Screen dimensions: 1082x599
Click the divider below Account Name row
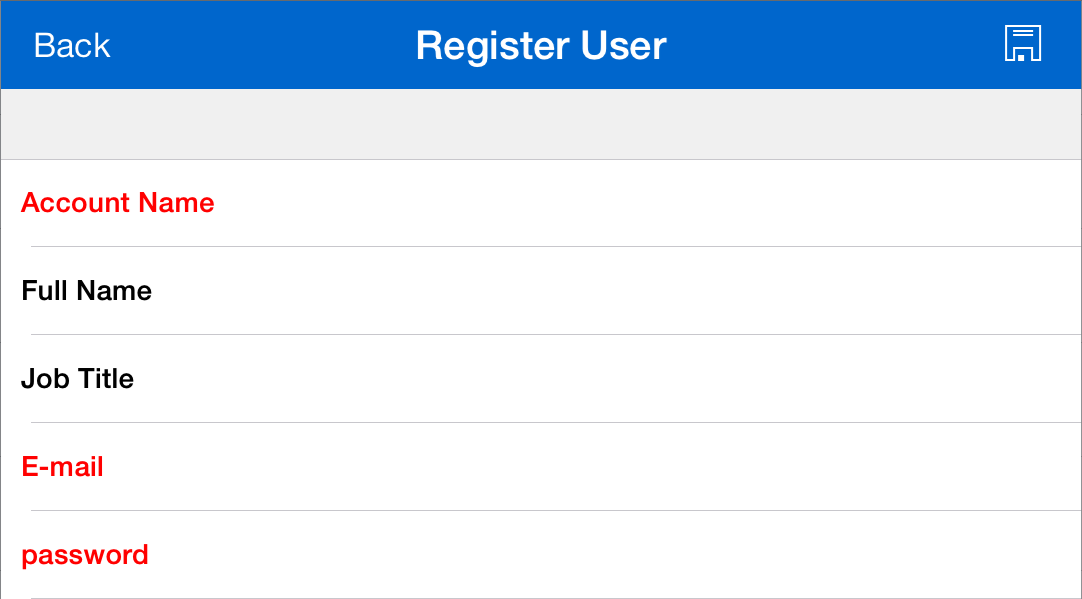pyautogui.click(x=556, y=246)
